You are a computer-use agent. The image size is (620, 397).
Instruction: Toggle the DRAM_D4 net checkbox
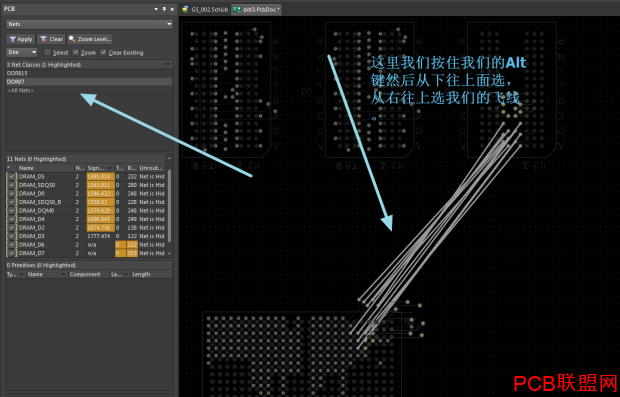click(x=12, y=219)
